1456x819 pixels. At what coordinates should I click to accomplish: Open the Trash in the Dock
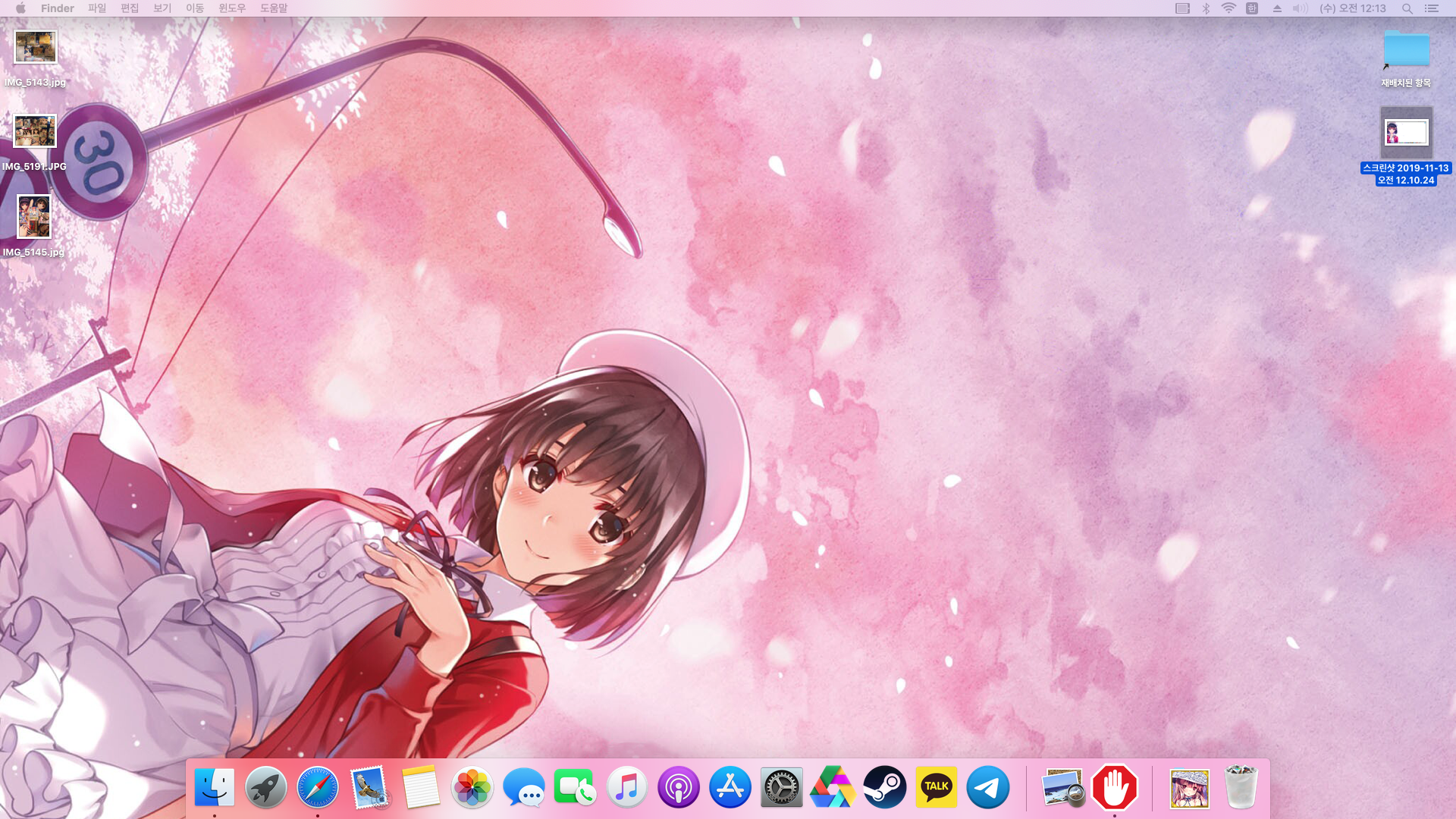(1241, 787)
